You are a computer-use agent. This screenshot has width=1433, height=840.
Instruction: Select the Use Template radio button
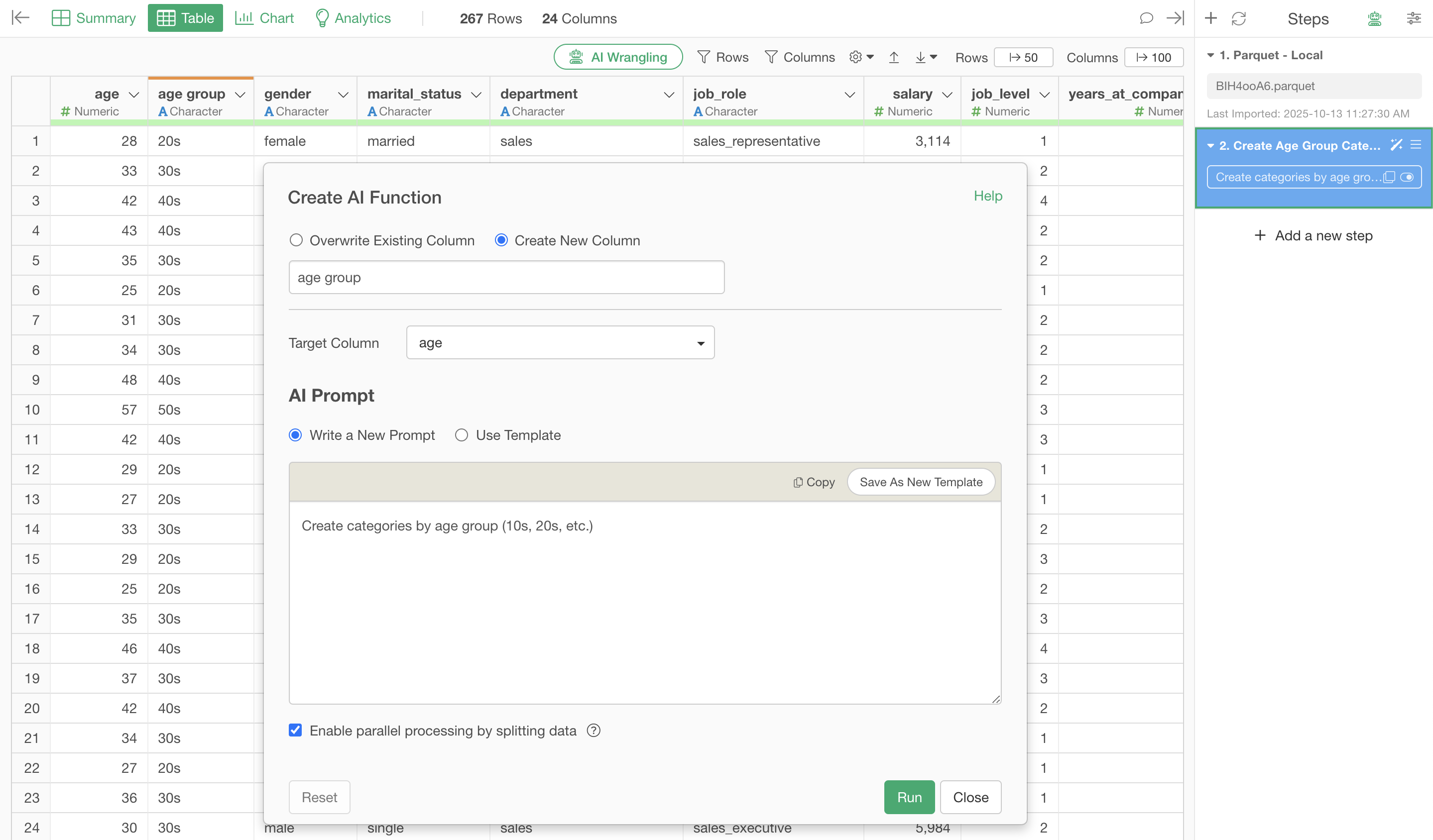461,435
